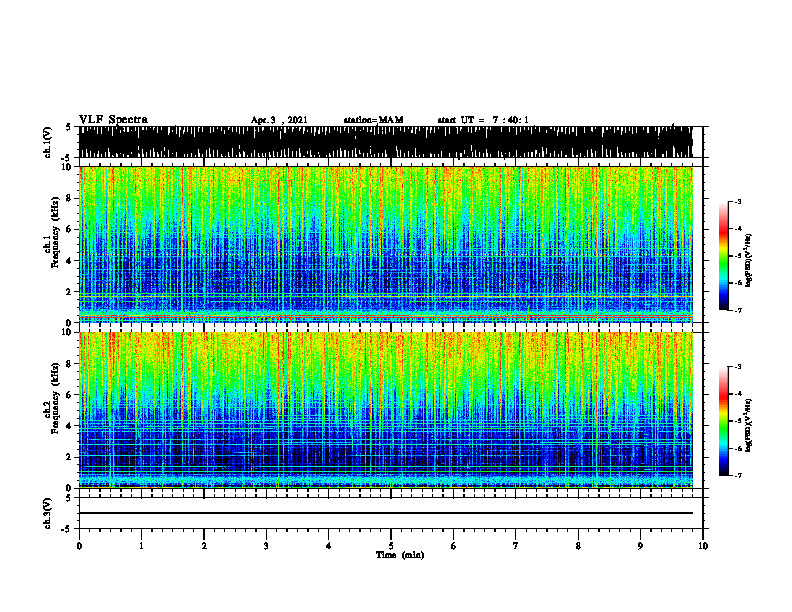Click the ch.2 "Frequency (kHz)" axis label
The width and height of the screenshot is (792, 612).
point(55,398)
